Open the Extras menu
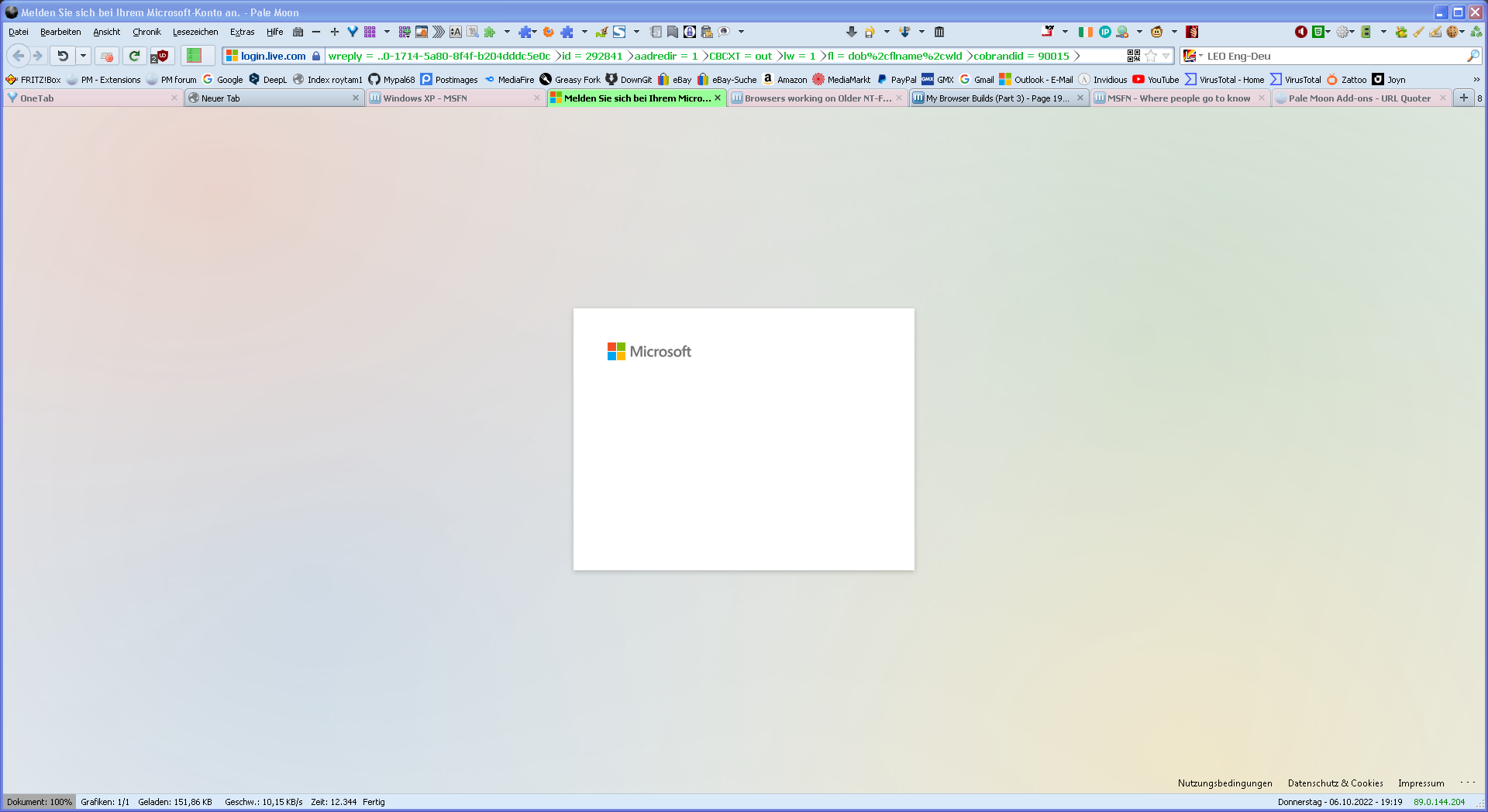Screen dimensions: 1488x812 [243, 32]
